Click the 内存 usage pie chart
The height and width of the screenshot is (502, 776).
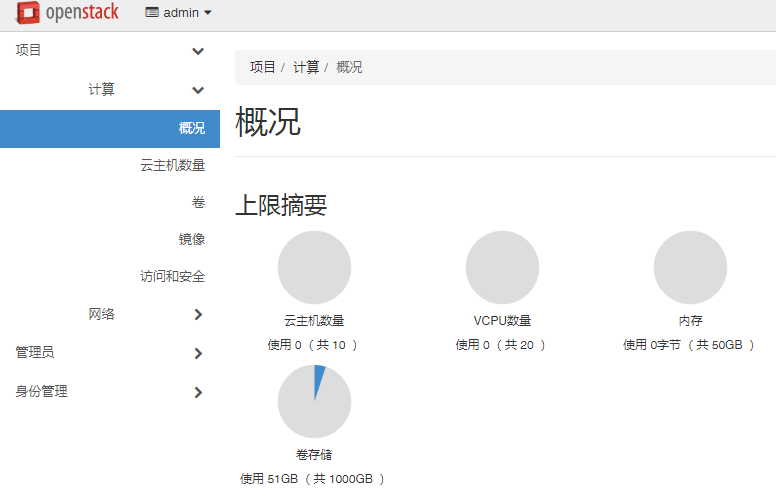[x=690, y=267]
